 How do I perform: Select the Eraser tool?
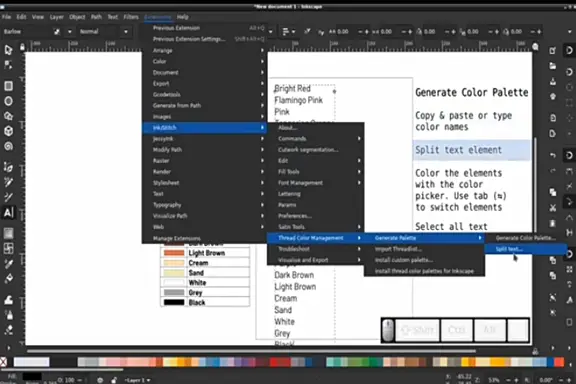[x=8, y=330]
